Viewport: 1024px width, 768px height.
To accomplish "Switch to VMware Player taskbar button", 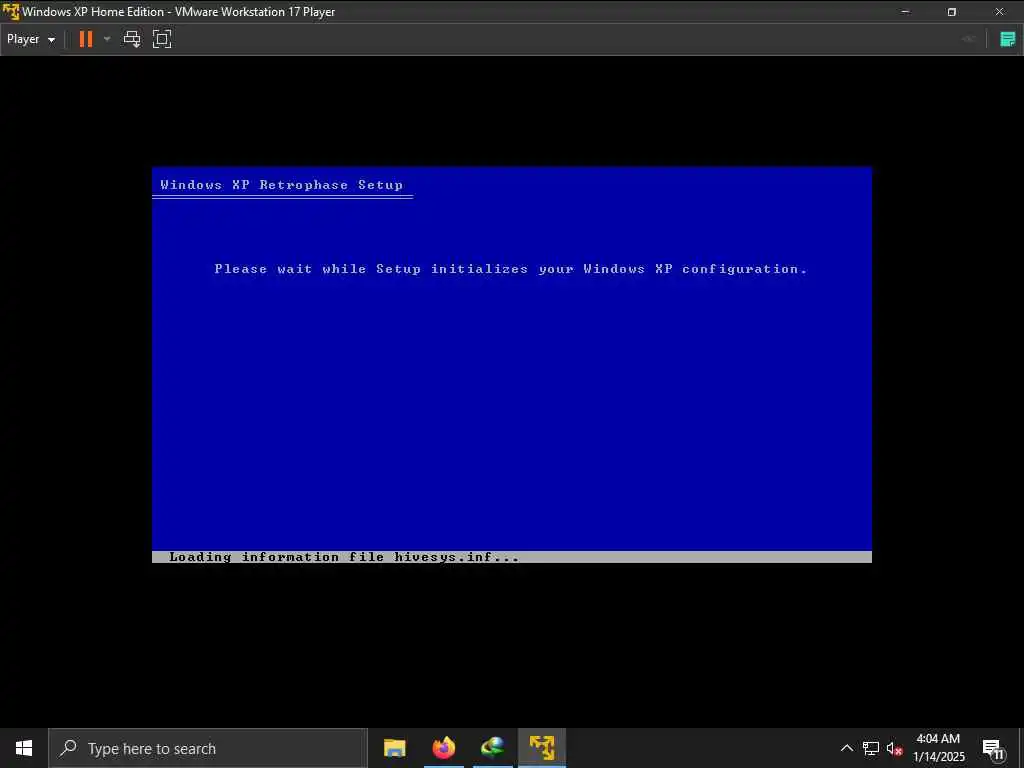I will [x=542, y=748].
